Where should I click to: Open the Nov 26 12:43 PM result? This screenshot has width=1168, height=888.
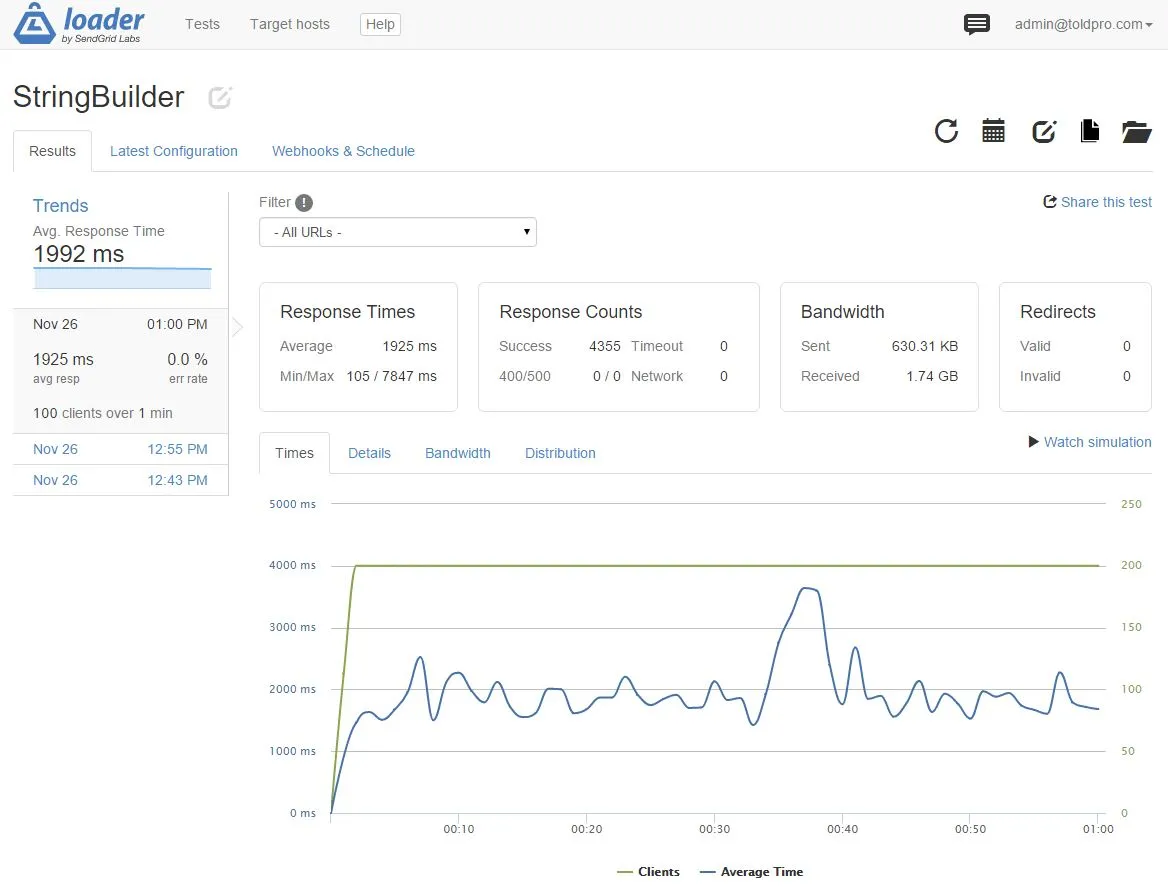[x=121, y=481]
